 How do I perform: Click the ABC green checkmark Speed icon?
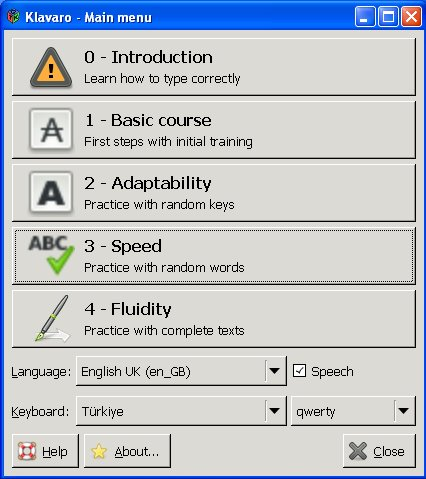51,254
